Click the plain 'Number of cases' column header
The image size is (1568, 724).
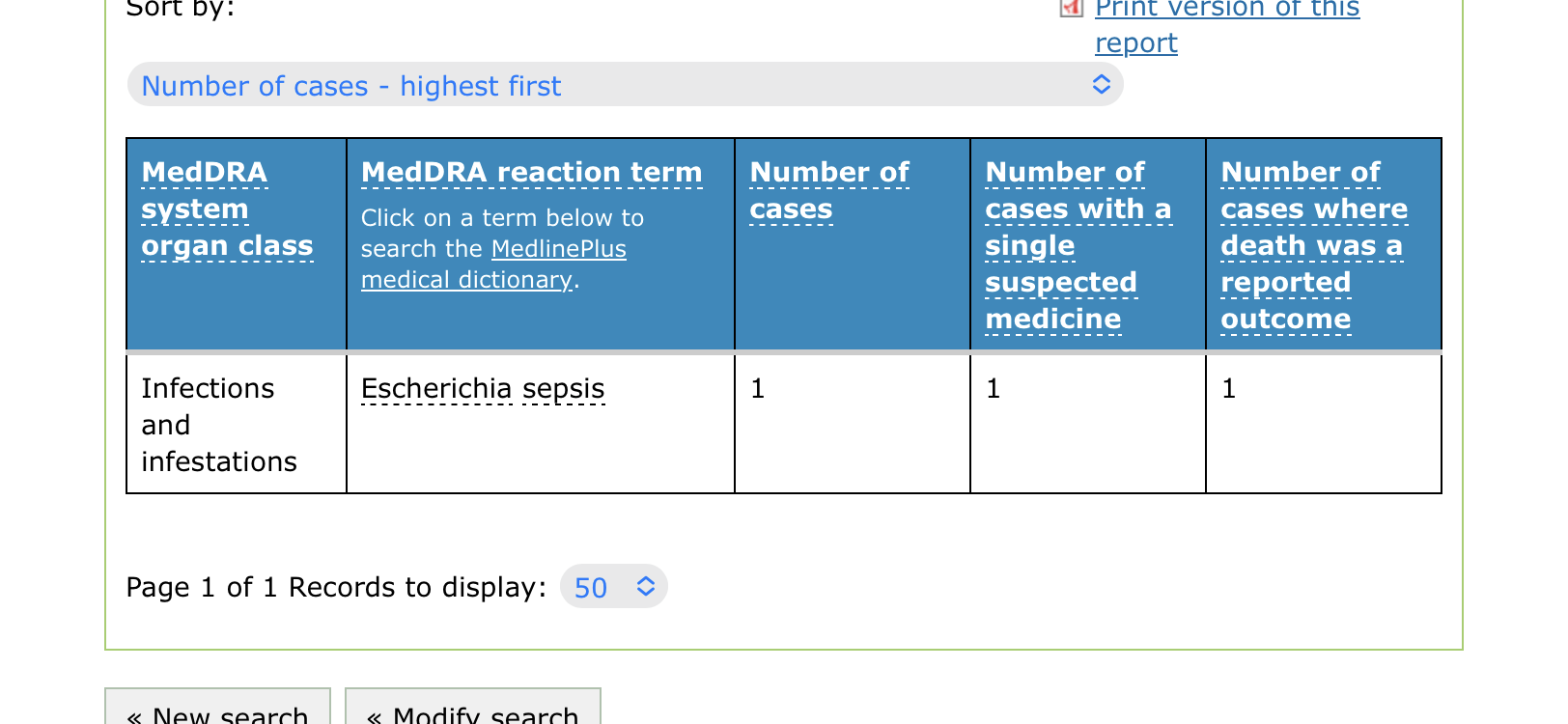(x=828, y=190)
